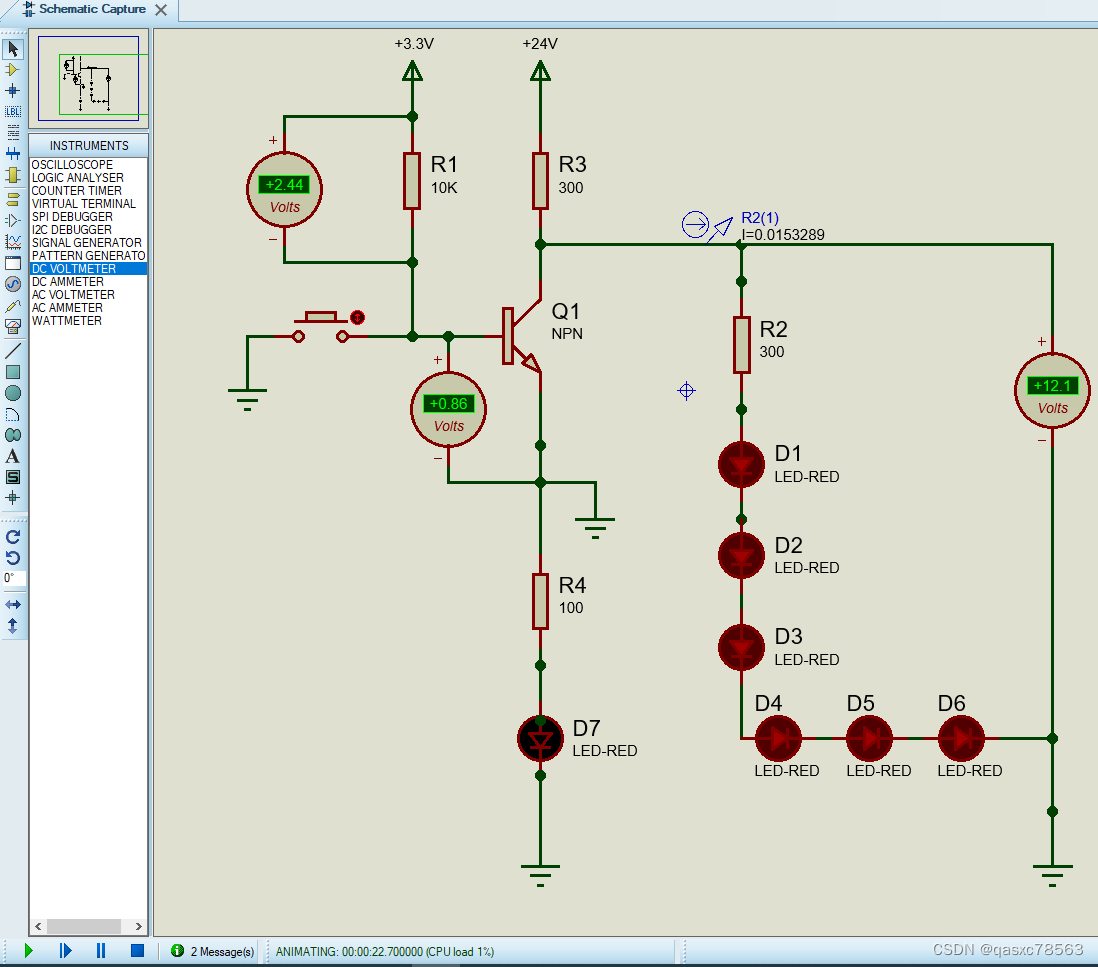Select the Buses Mode tool

13,153
